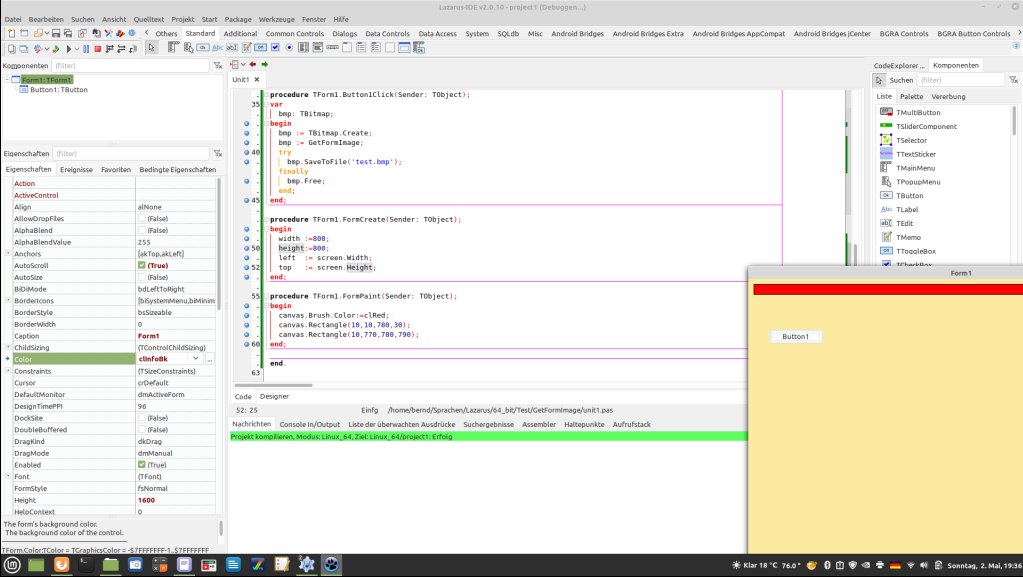Open Firefox from the taskbar

[x=61, y=565]
